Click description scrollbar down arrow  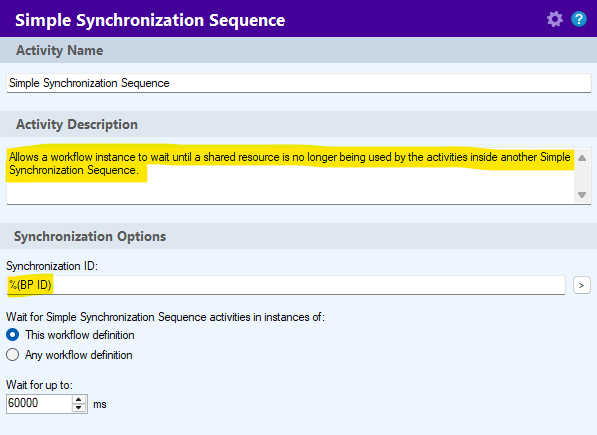click(x=582, y=194)
